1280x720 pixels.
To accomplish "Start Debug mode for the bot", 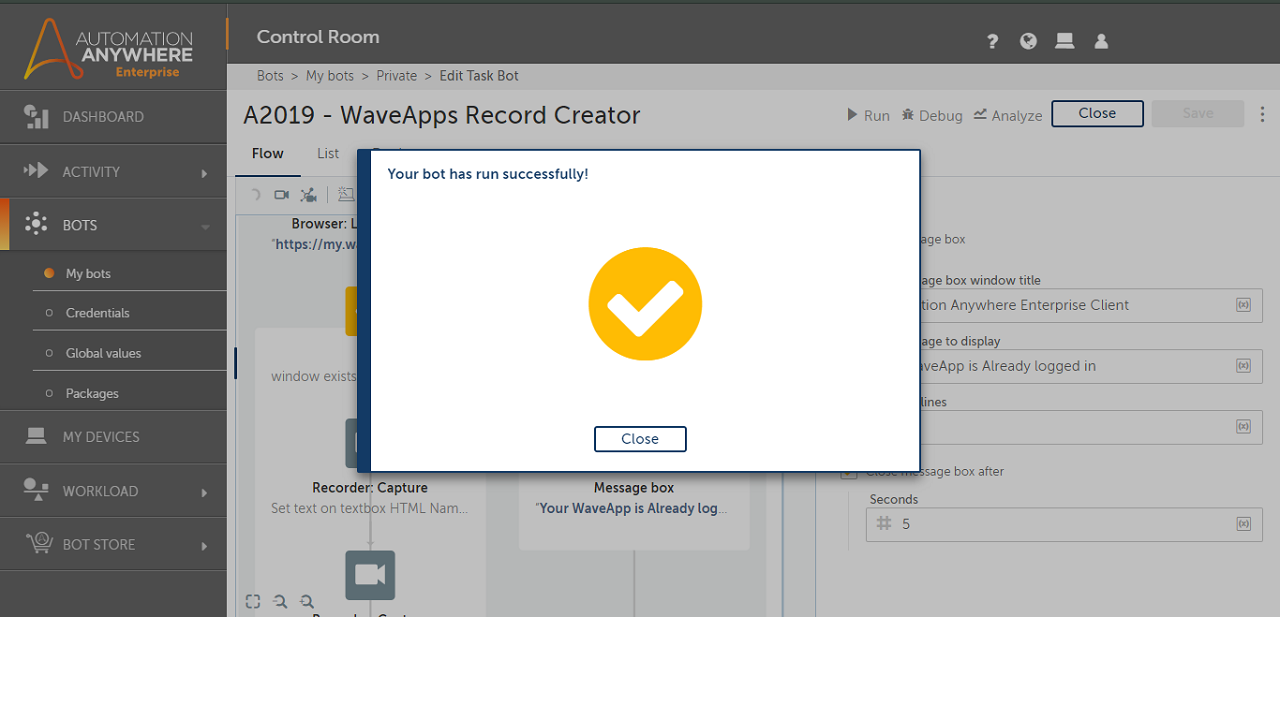I will [932, 115].
